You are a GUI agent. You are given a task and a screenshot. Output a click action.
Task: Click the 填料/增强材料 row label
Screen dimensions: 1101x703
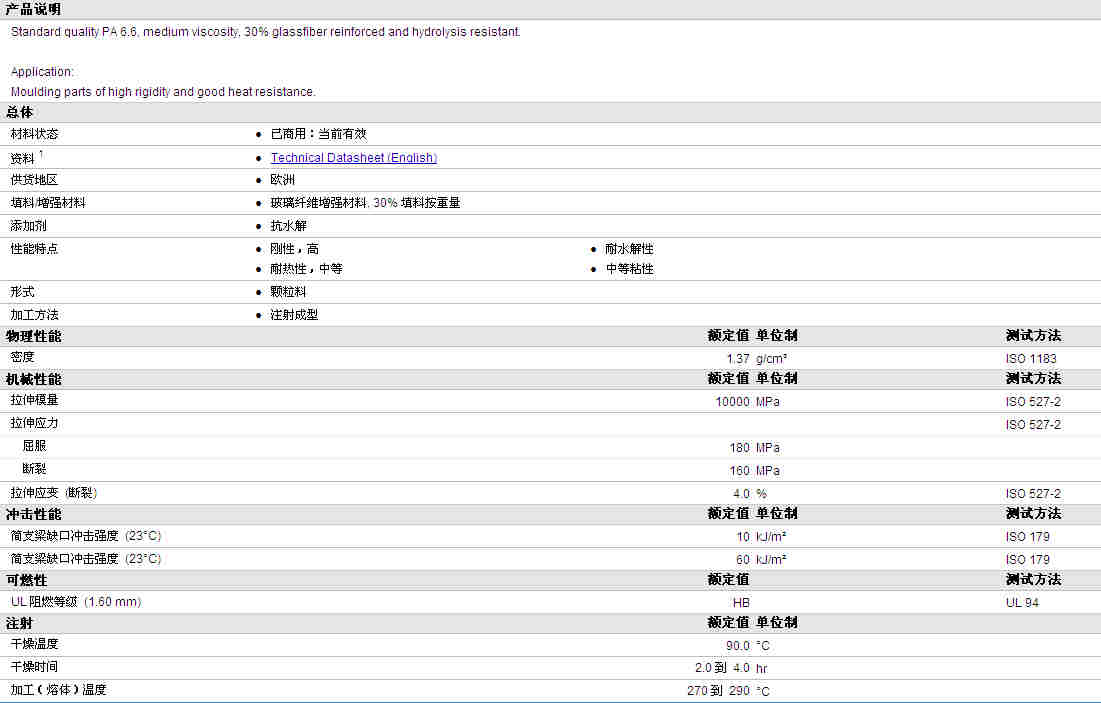click(48, 203)
